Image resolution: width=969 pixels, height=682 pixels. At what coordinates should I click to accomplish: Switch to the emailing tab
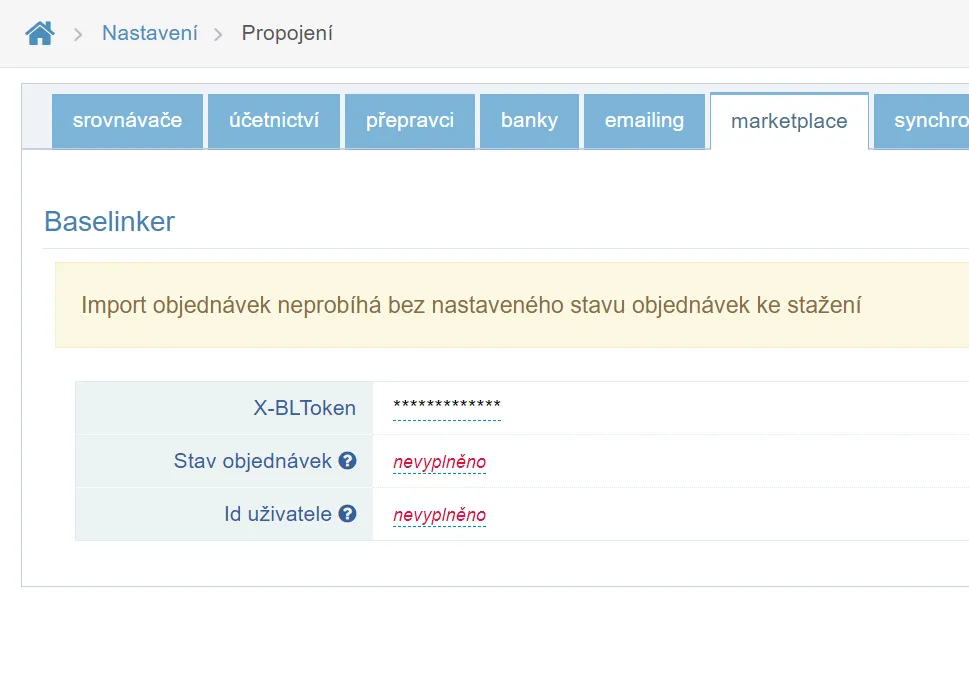click(x=644, y=121)
